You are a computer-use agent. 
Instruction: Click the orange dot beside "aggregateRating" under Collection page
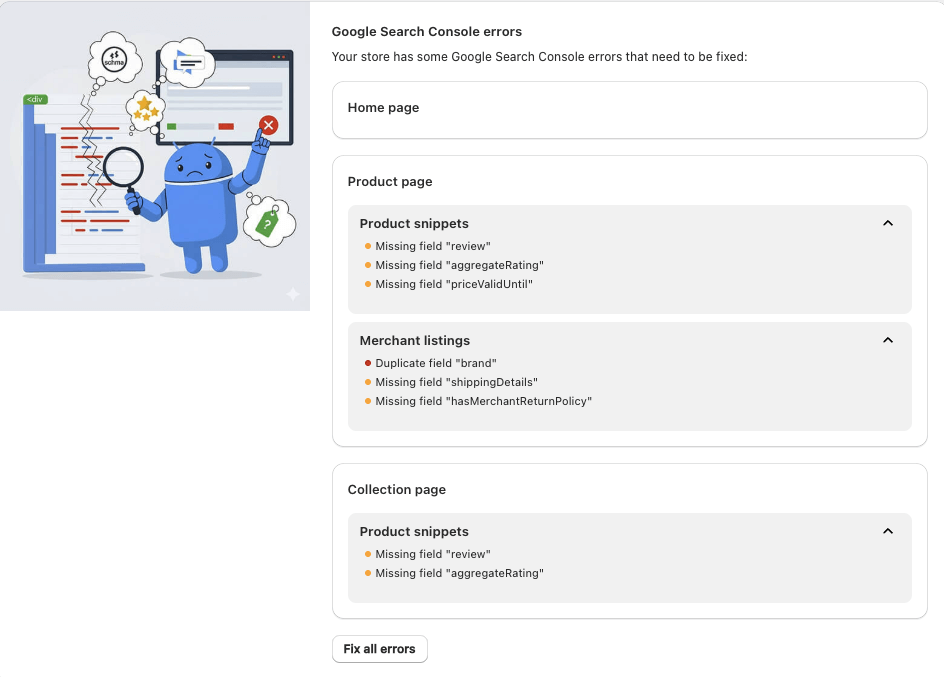coord(367,573)
